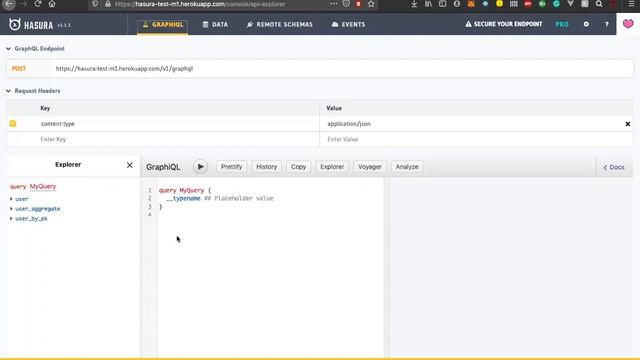Click the MyQuery name in Explorer

pos(43,186)
